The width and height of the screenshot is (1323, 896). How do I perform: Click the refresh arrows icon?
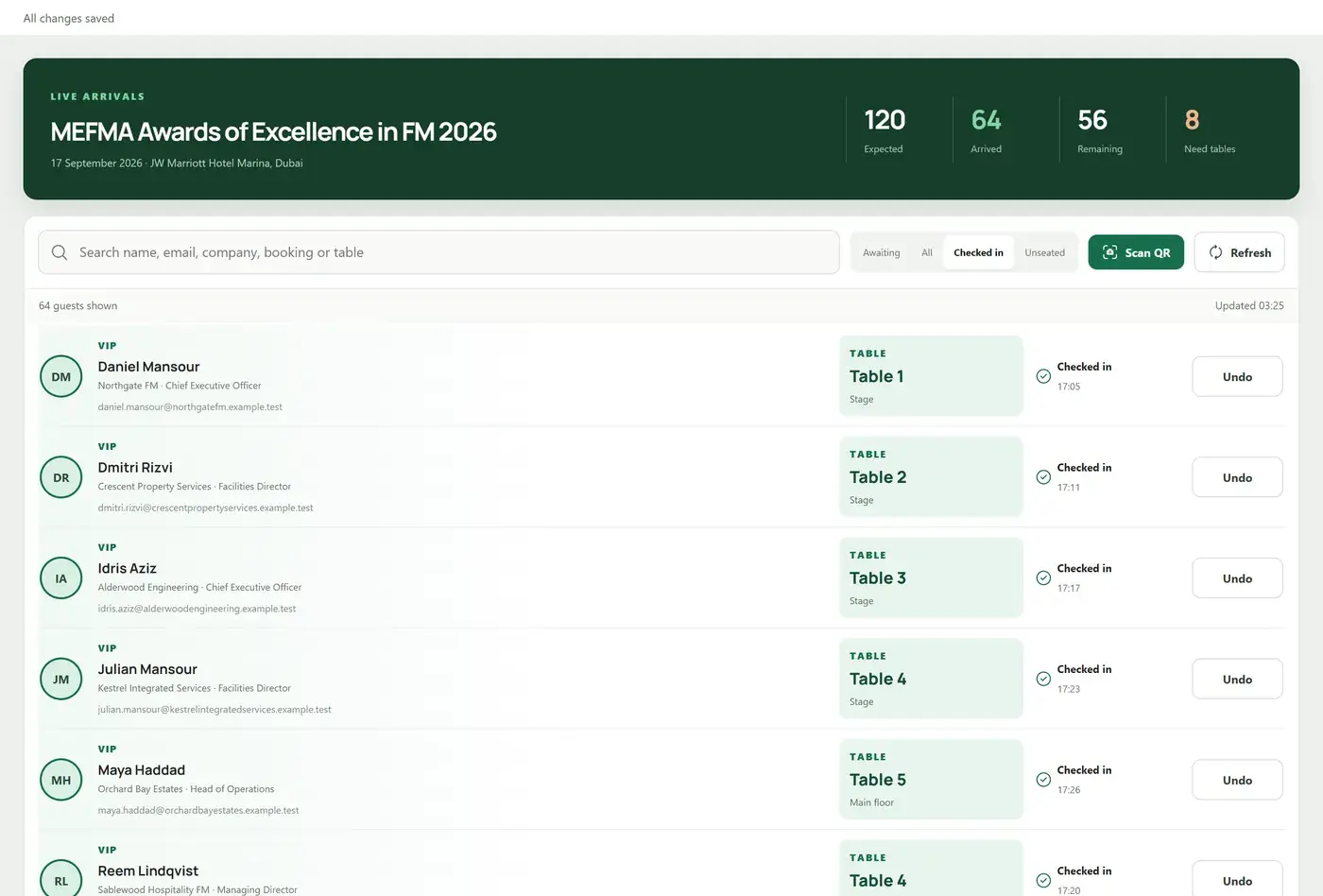1215,252
